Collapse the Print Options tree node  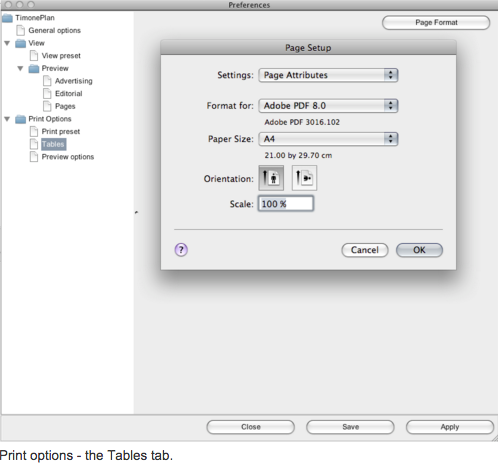coord(7,119)
